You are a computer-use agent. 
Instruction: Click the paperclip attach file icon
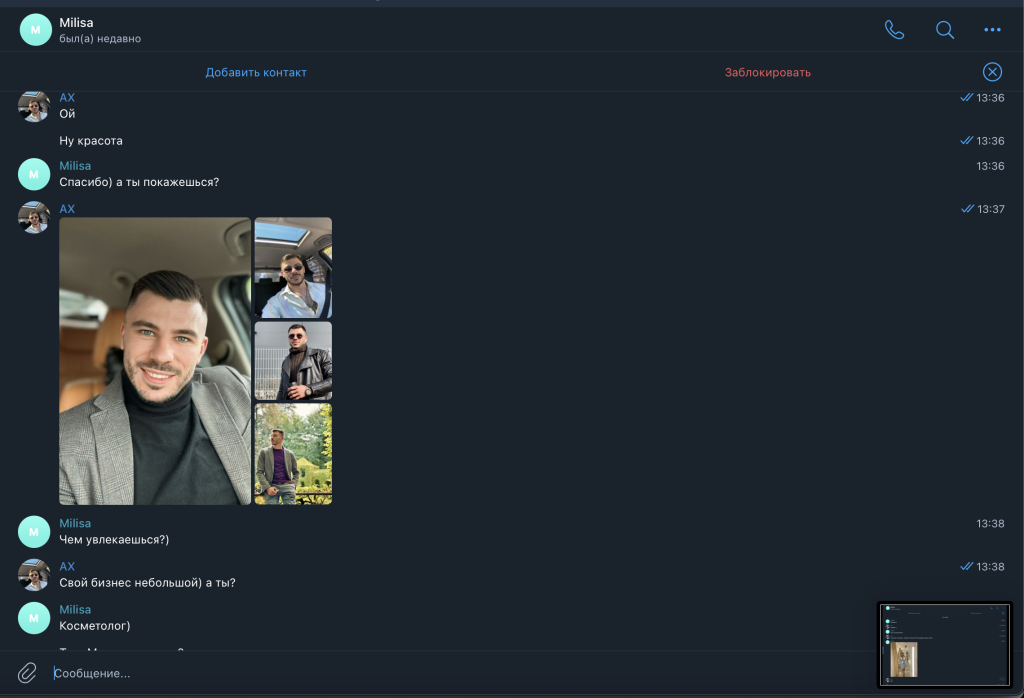[x=28, y=673]
